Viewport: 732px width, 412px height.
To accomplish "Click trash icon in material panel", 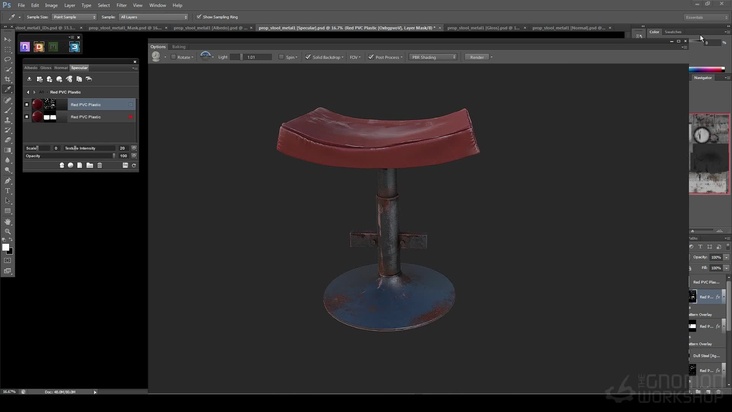I will 99,165.
